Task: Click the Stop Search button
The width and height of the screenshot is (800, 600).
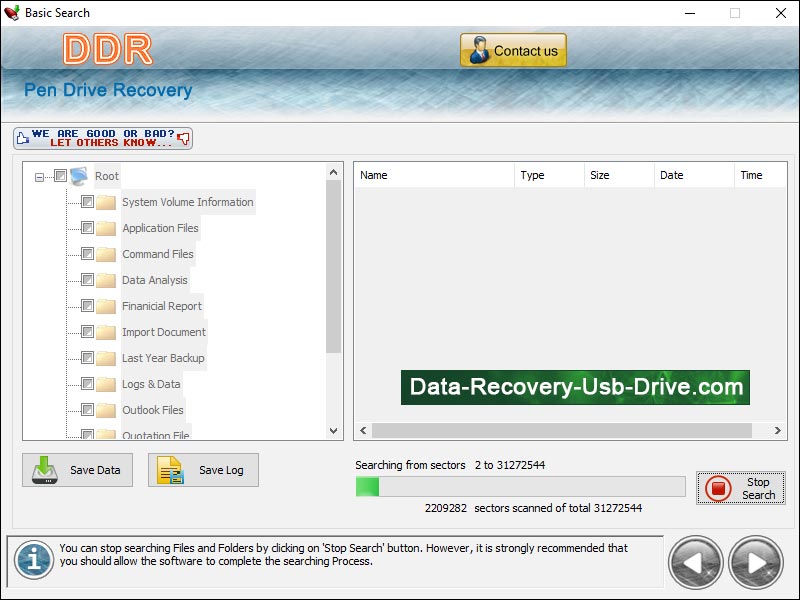Action: coord(741,488)
